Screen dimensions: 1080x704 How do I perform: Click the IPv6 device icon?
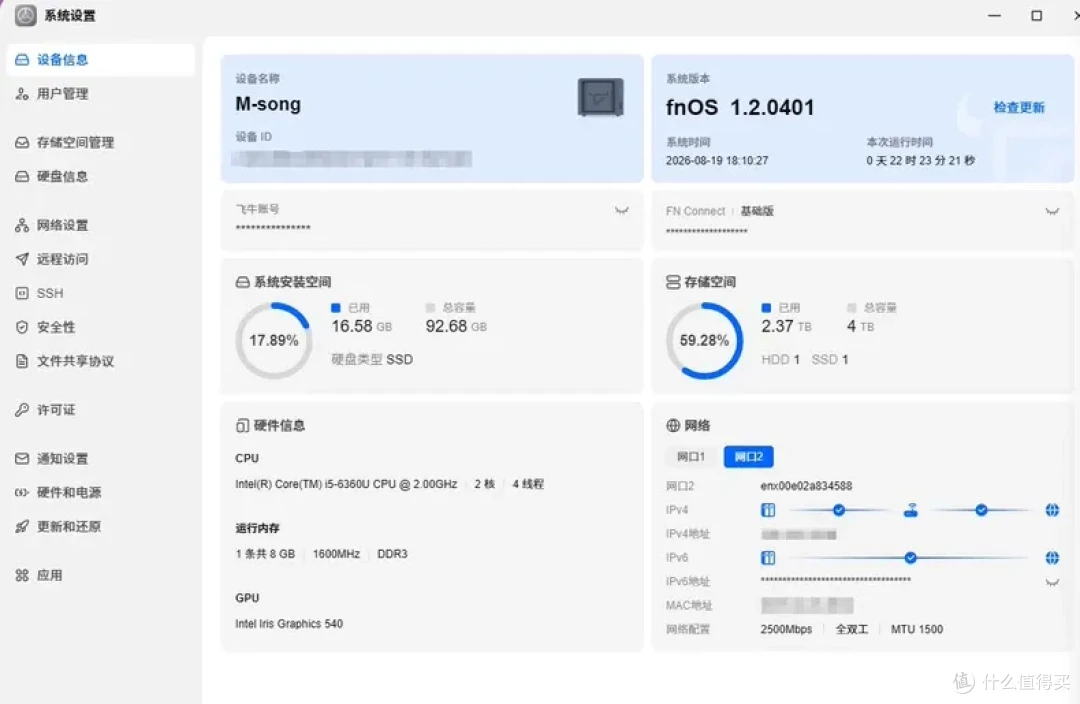(x=768, y=558)
